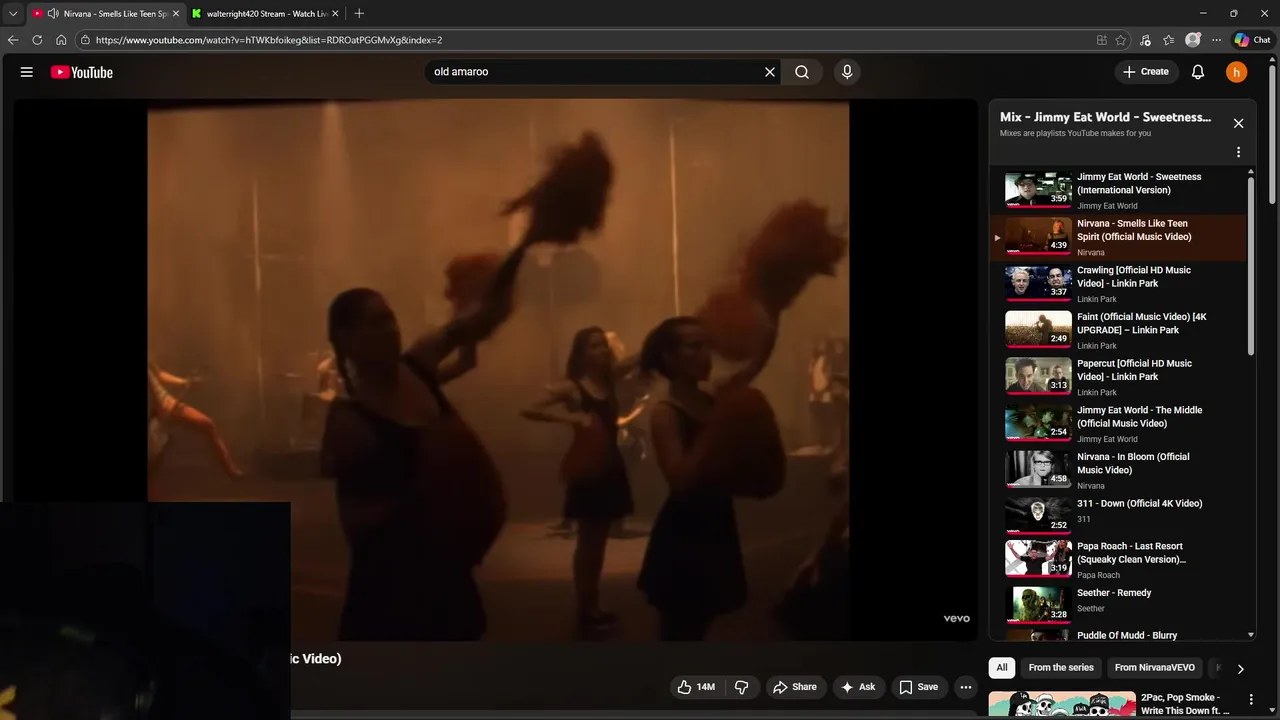Image resolution: width=1280 pixels, height=720 pixels.
Task: Reload the page
Action: (x=37, y=40)
